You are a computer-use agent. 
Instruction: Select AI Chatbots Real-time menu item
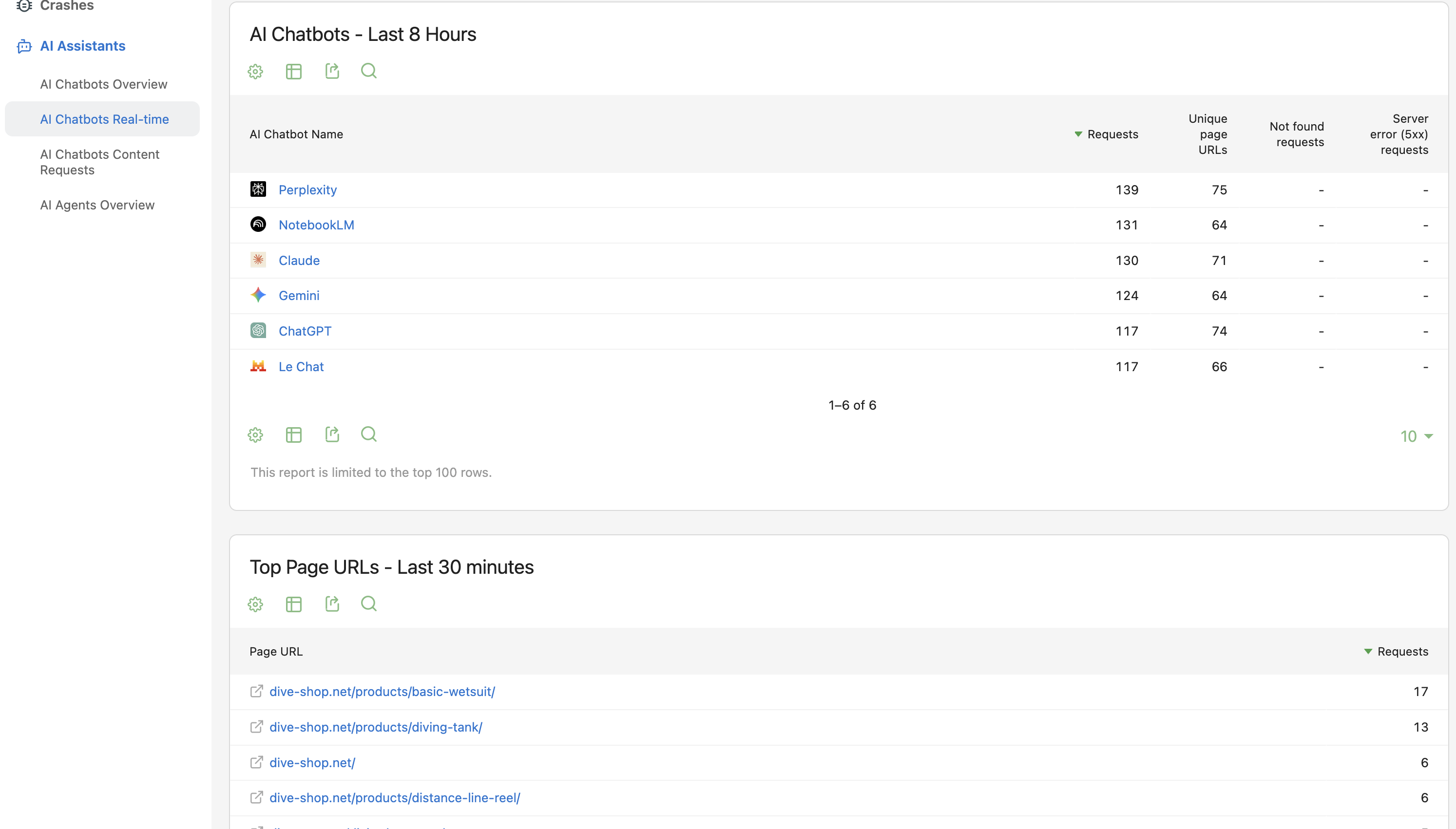pos(102,119)
